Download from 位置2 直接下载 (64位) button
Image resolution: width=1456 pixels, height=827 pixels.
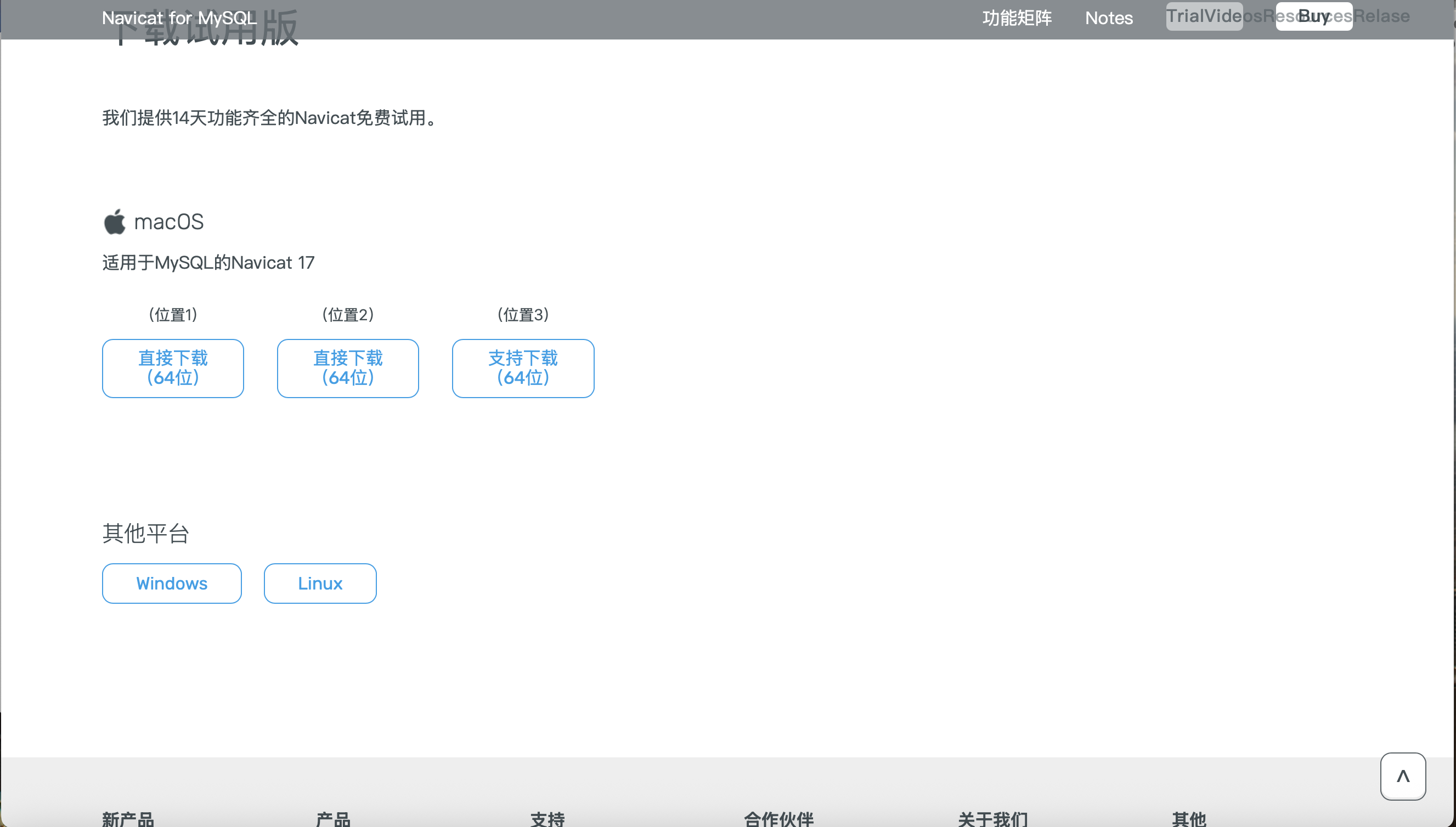point(348,368)
